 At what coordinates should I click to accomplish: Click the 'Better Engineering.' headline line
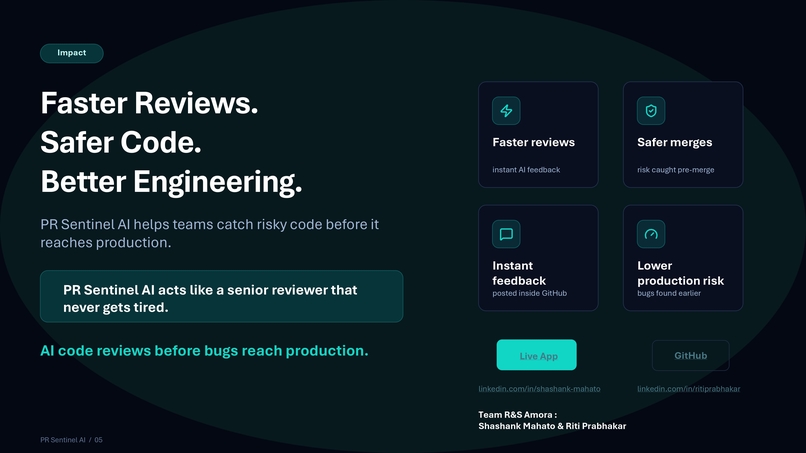(171, 182)
